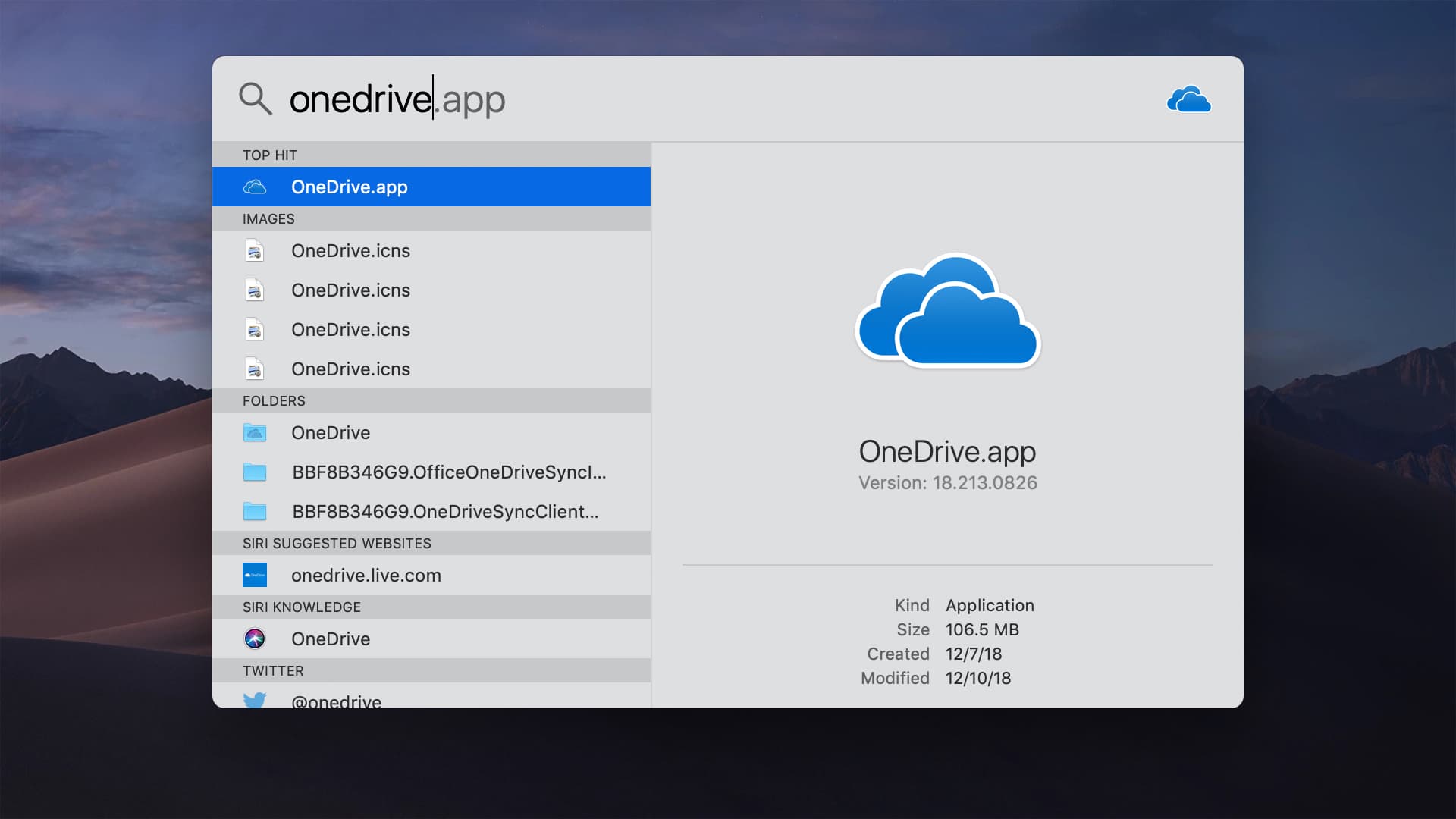Click the Siri icon next to OneDrive

(255, 639)
